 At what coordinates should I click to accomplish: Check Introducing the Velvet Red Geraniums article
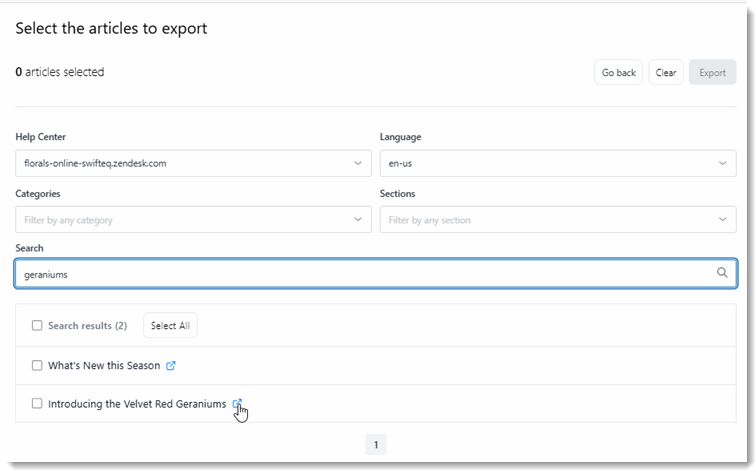pos(37,404)
